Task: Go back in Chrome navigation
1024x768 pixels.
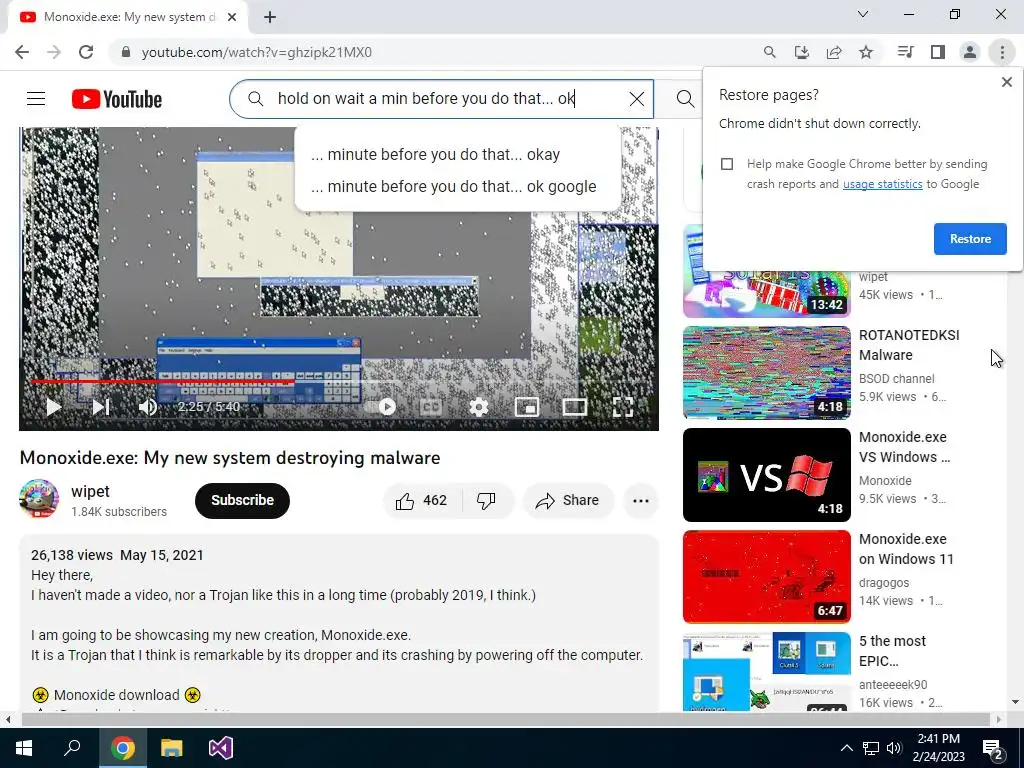Action: point(22,52)
